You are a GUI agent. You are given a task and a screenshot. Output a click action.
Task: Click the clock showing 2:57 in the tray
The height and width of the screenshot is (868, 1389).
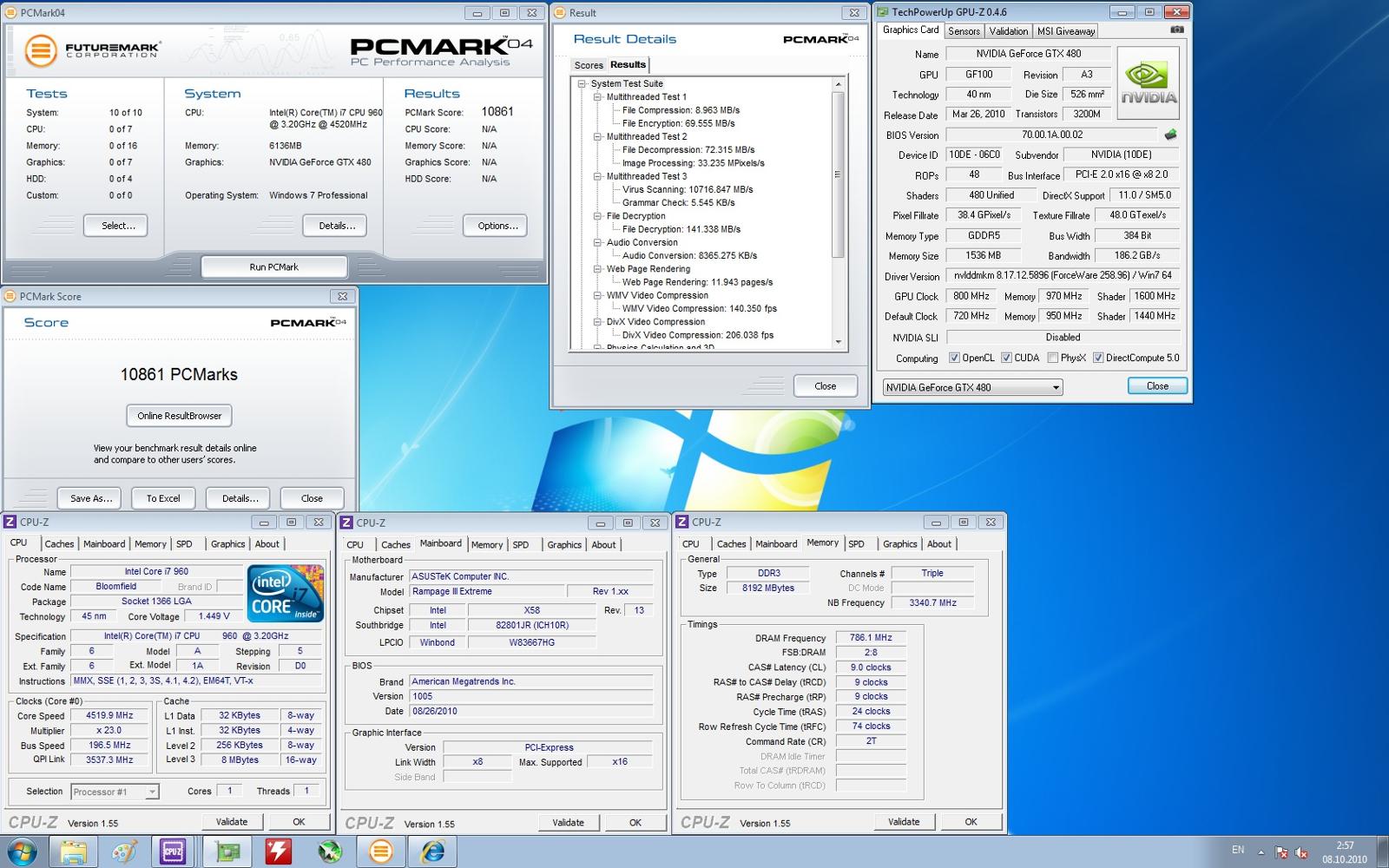click(x=1345, y=845)
